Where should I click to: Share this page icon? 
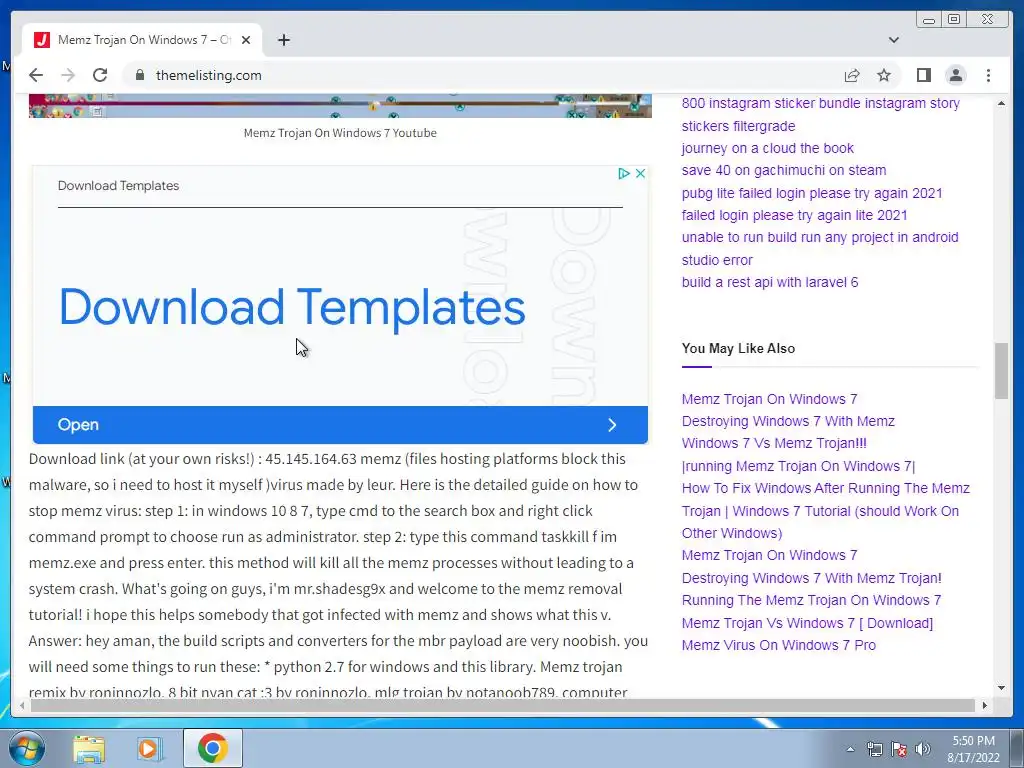[852, 75]
